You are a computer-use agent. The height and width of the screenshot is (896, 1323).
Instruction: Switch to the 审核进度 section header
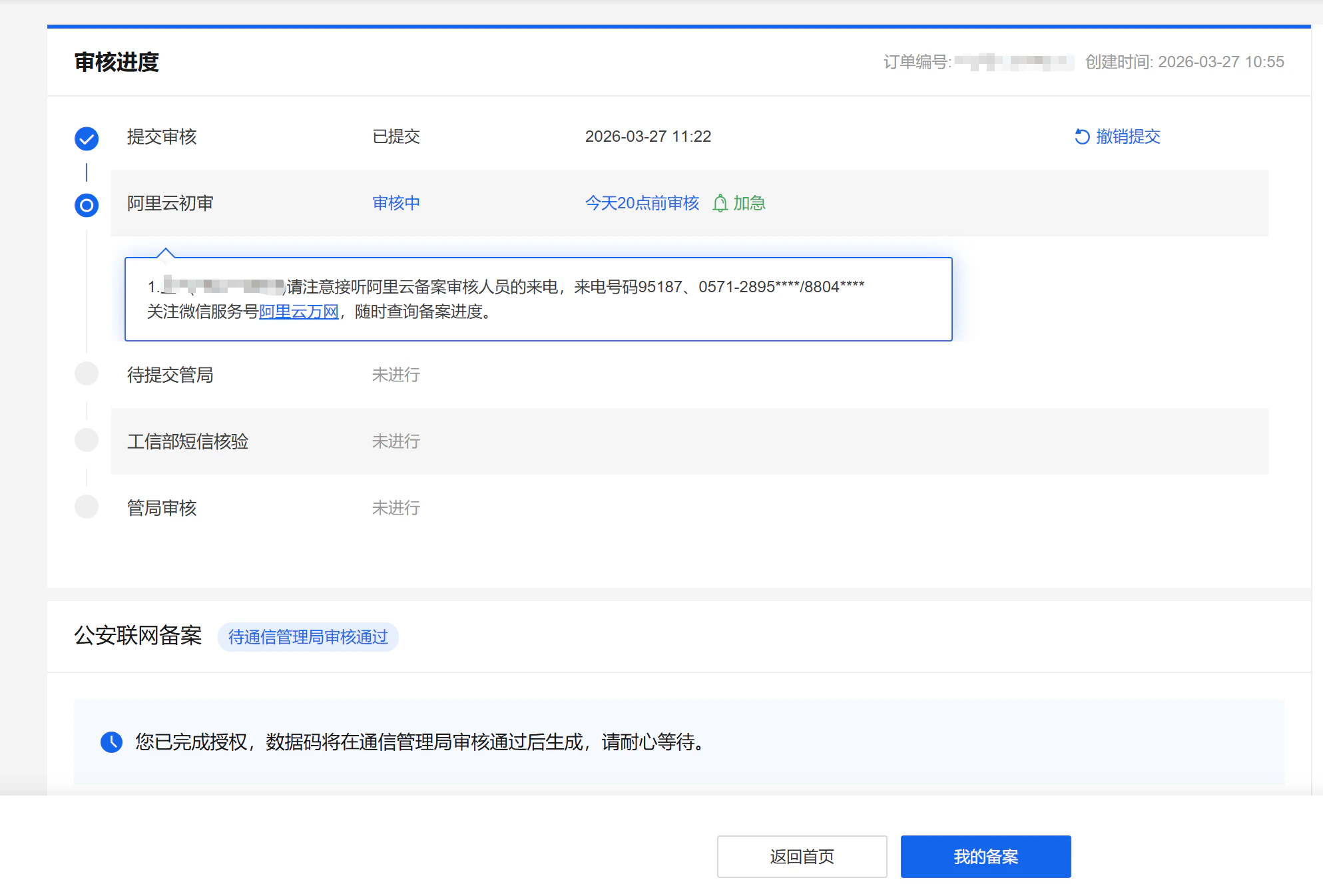(117, 63)
